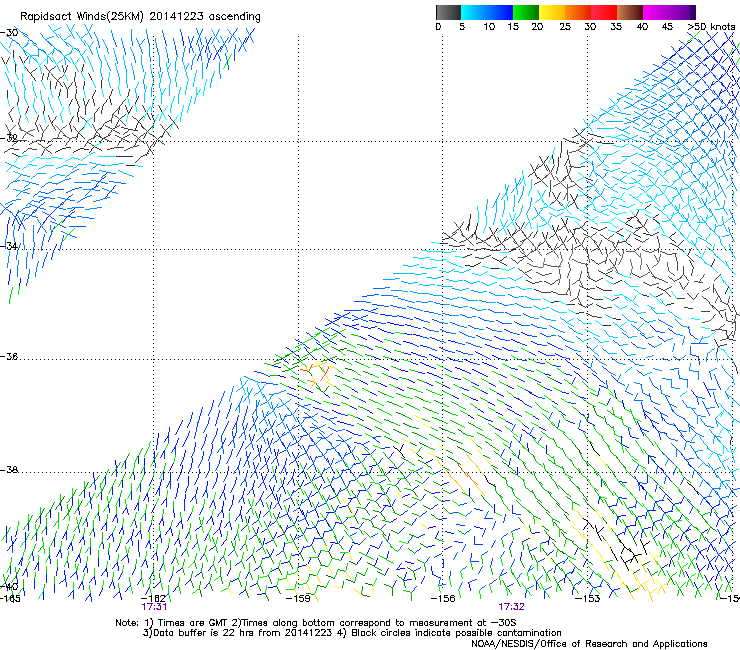The width and height of the screenshot is (740, 650).
Task: Click the latitude label -30
Action: [9, 33]
